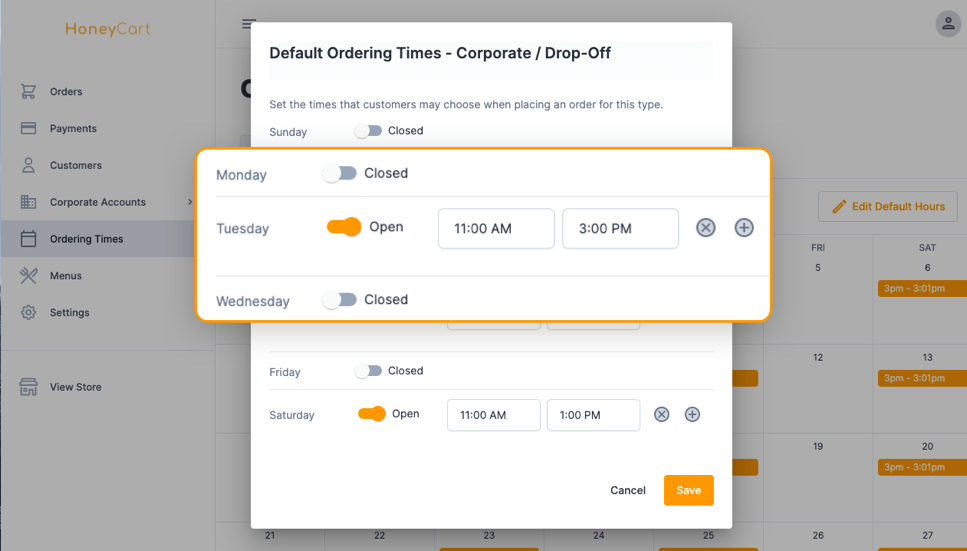Click the Menus utensils icon
Screen dimensions: 967x551
[28, 276]
